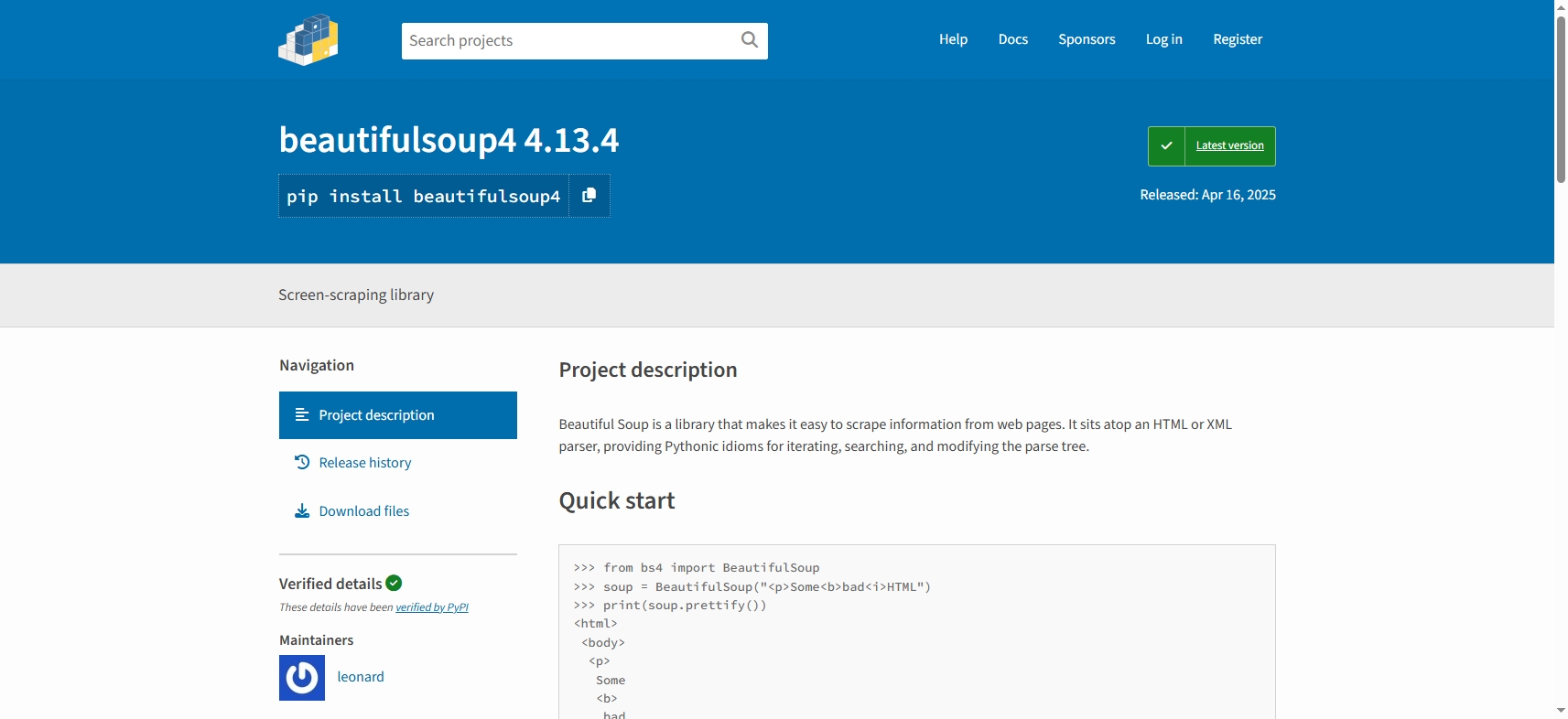Click 'Released: Apr 16, 2025' text
1568x719 pixels.
[x=1207, y=195]
